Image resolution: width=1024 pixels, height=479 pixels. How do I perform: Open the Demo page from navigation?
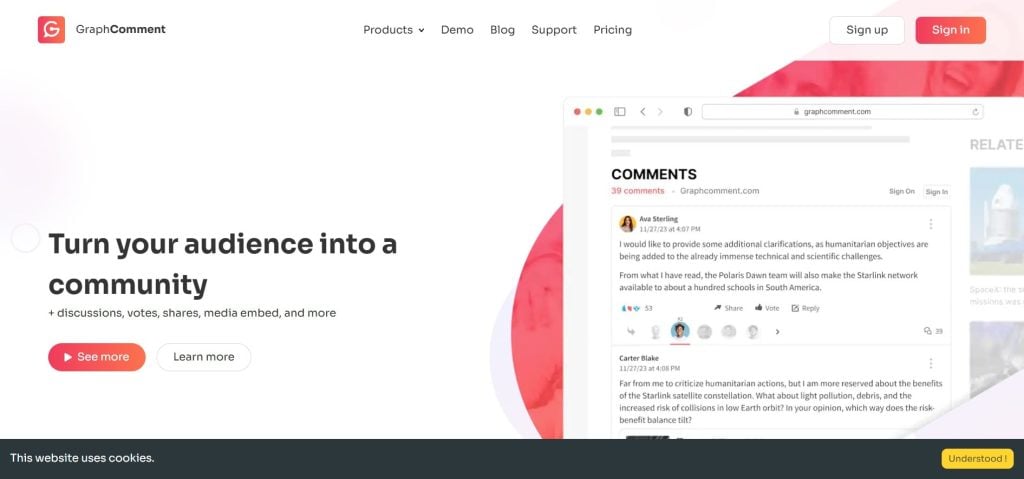(457, 30)
